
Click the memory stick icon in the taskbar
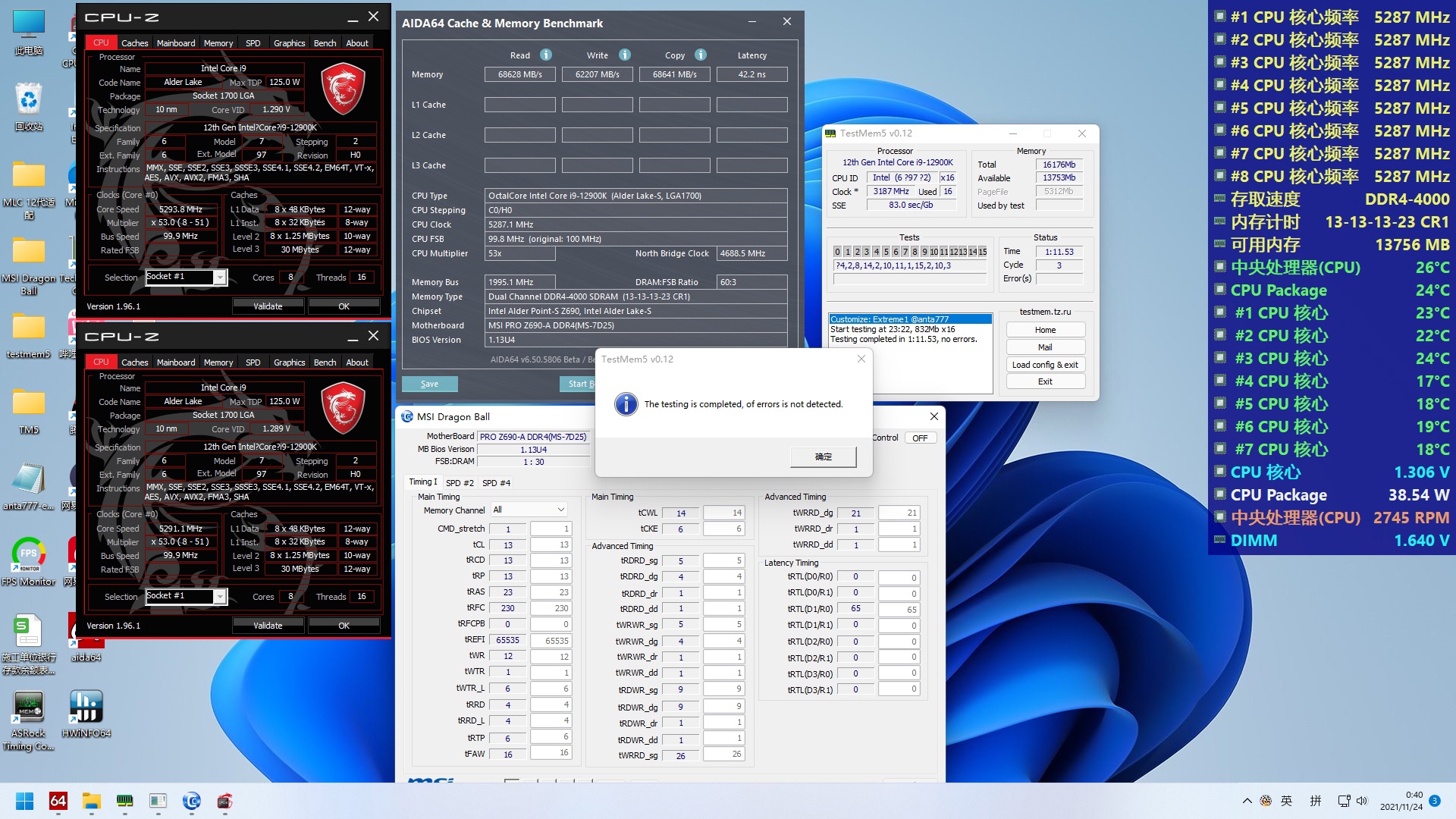click(x=124, y=801)
